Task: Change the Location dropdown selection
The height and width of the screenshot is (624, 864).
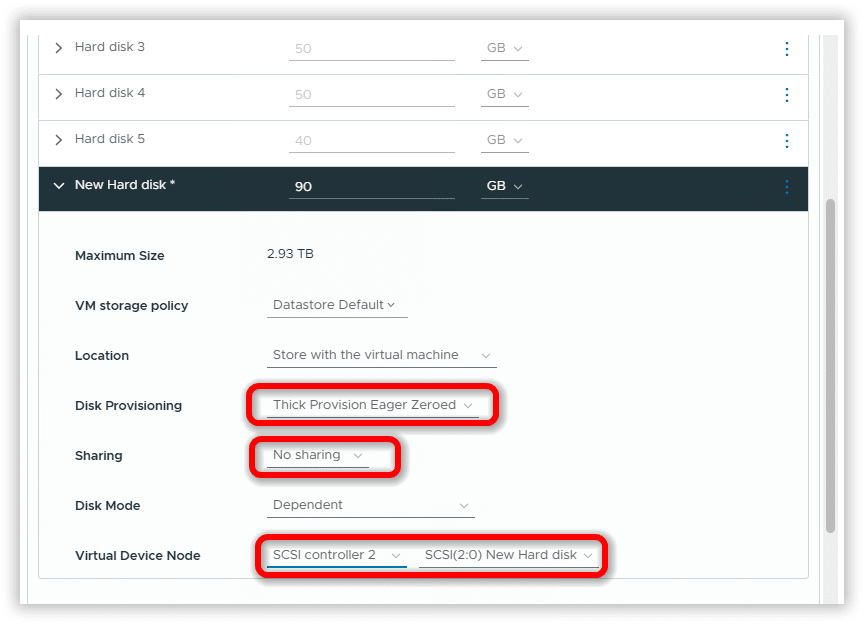Action: [x=381, y=355]
